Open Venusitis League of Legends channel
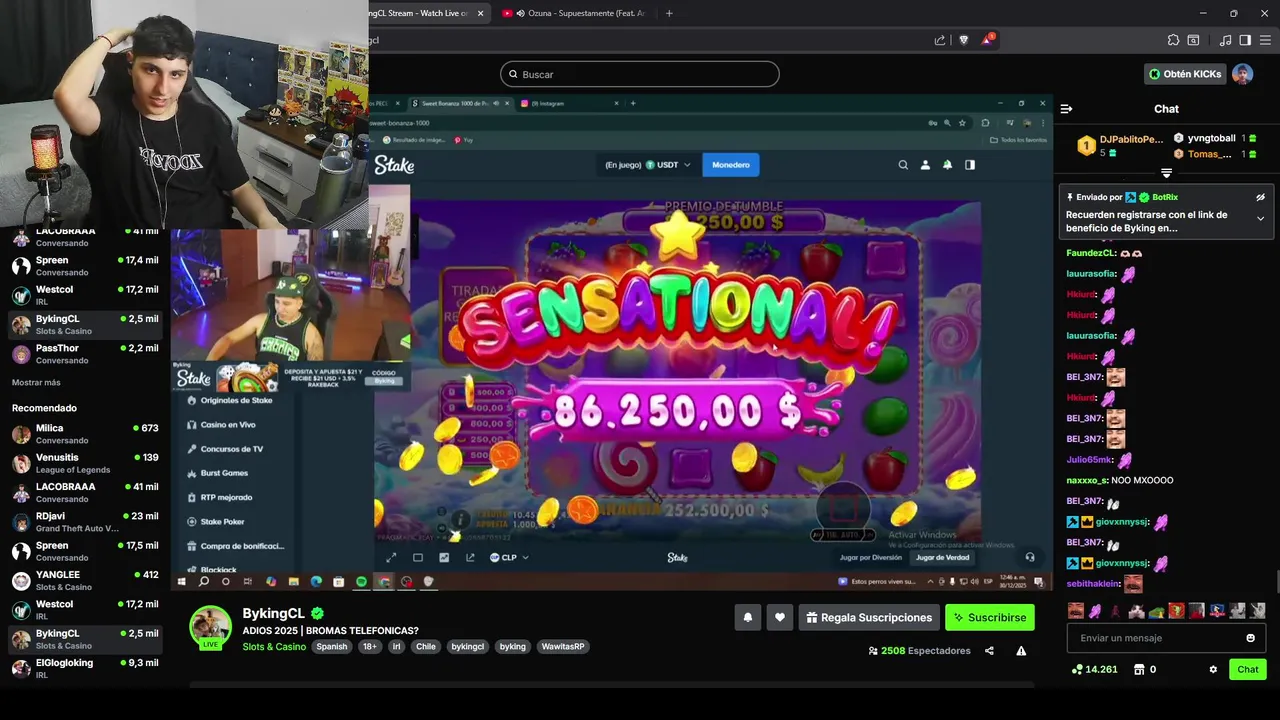The image size is (1280, 720). pyautogui.click(x=85, y=463)
